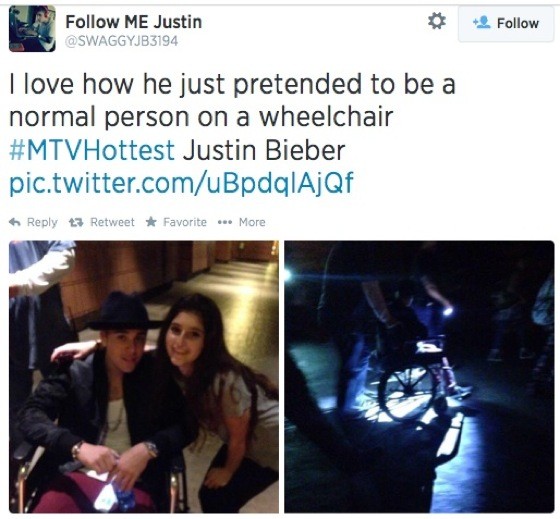This screenshot has height=519, width=560.
Task: Click the Retweet text label
Action: 112,222
